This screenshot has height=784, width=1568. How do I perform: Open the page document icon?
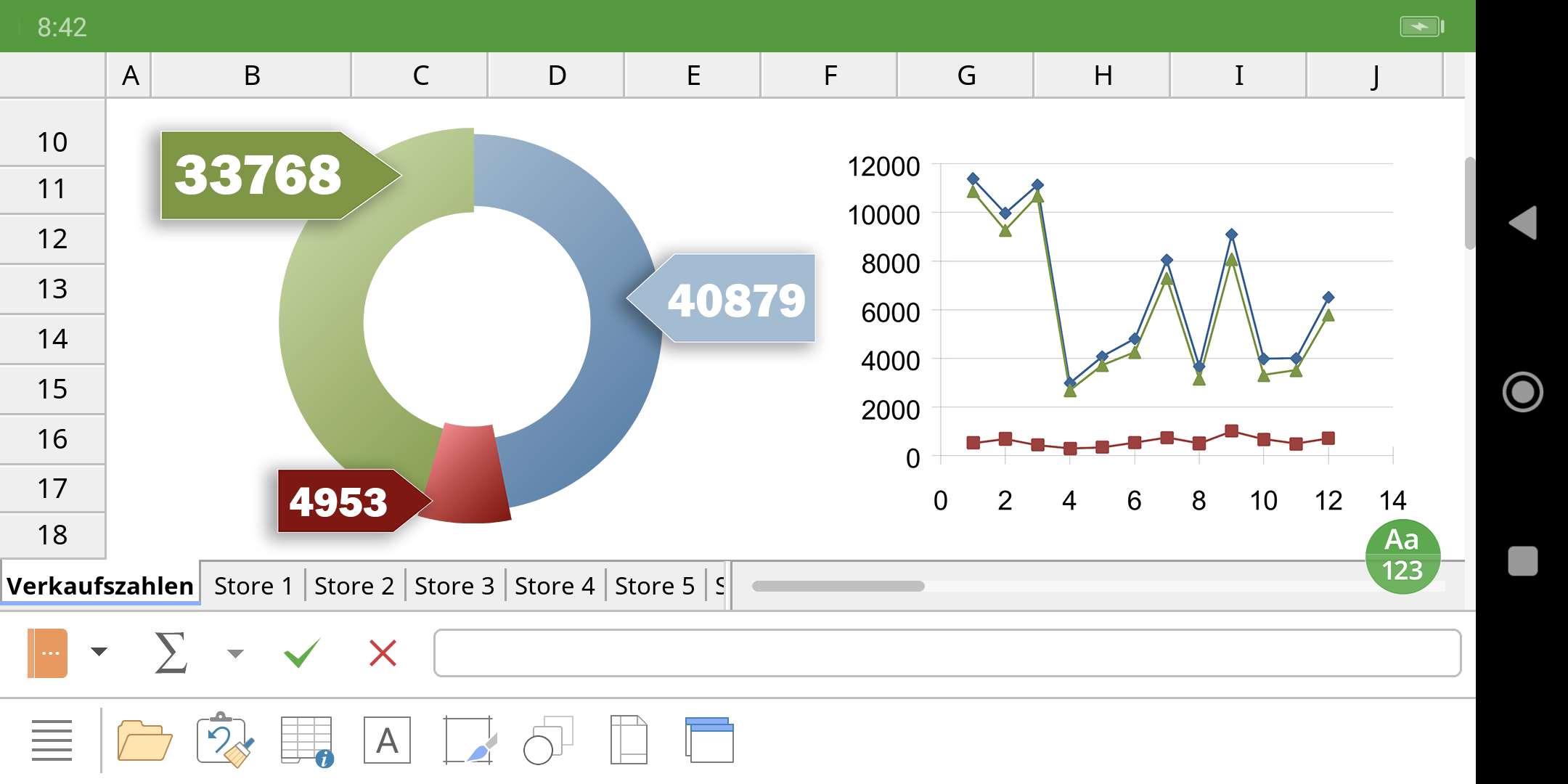click(x=629, y=740)
